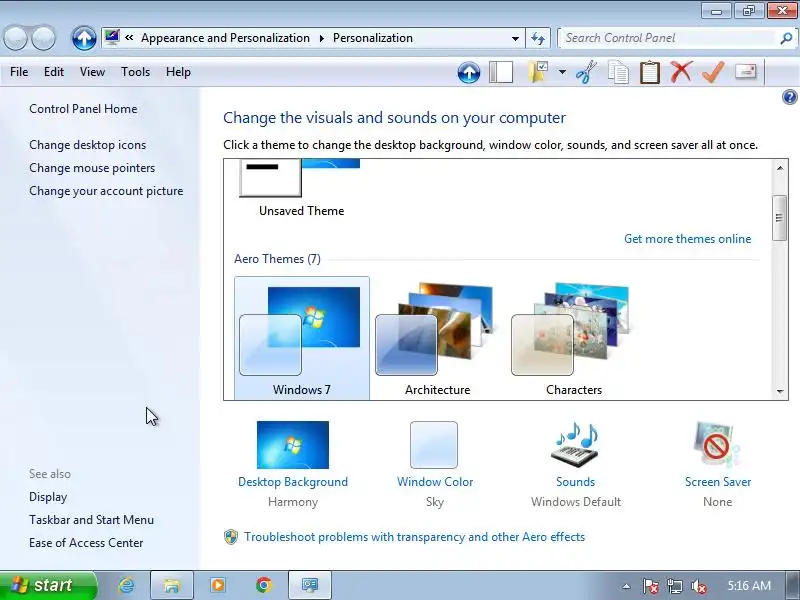Click the toolbar Up folder icon
The image size is (800, 600).
[469, 72]
